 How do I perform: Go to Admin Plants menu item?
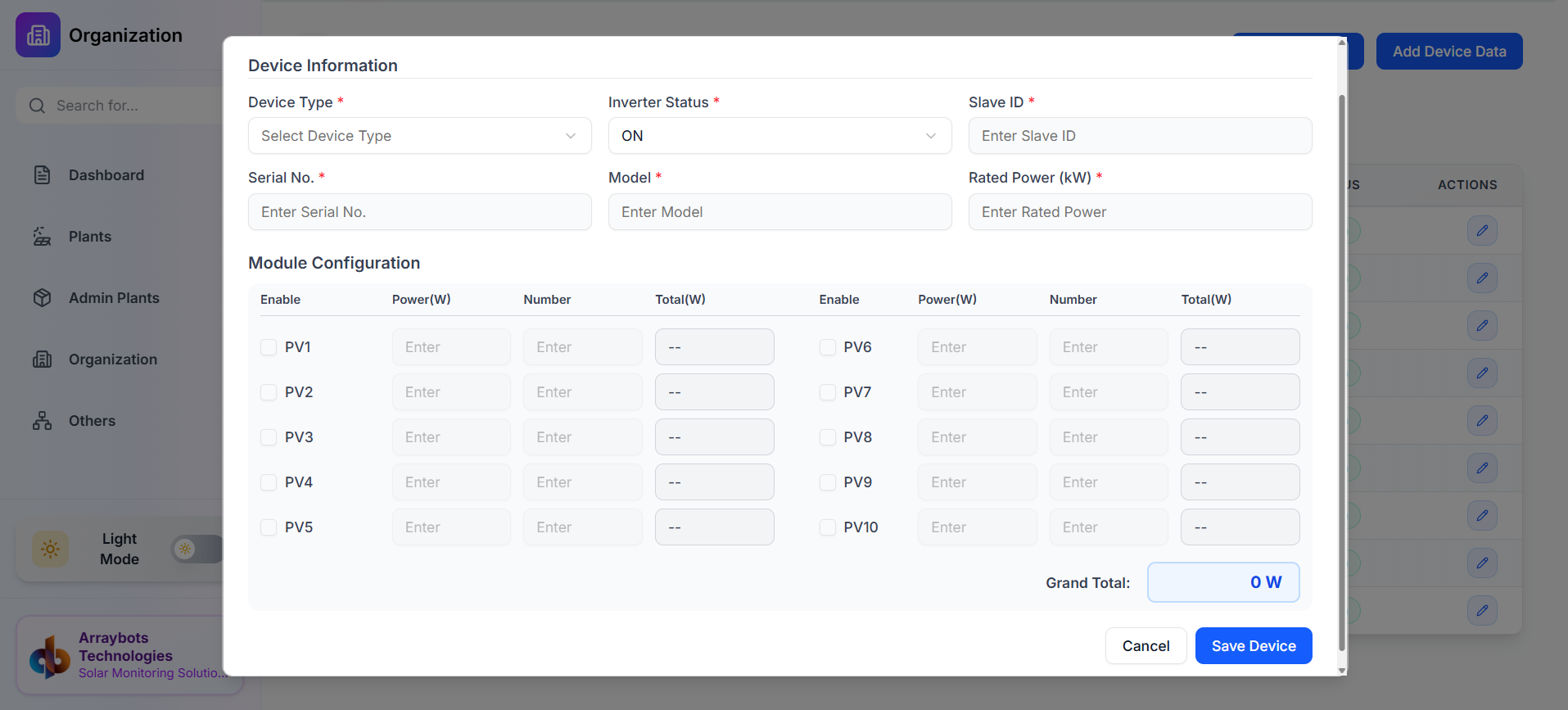click(x=114, y=298)
